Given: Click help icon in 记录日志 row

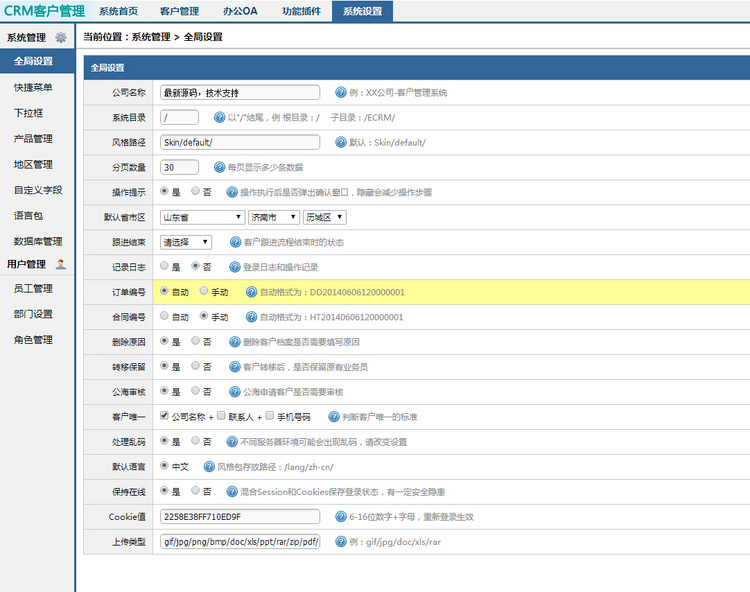Looking at the screenshot, I should pyautogui.click(x=234, y=267).
